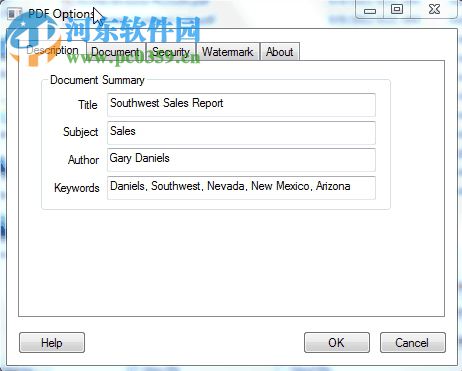This screenshot has width=462, height=371.
Task: Click the Cancel button
Action: coord(413,342)
